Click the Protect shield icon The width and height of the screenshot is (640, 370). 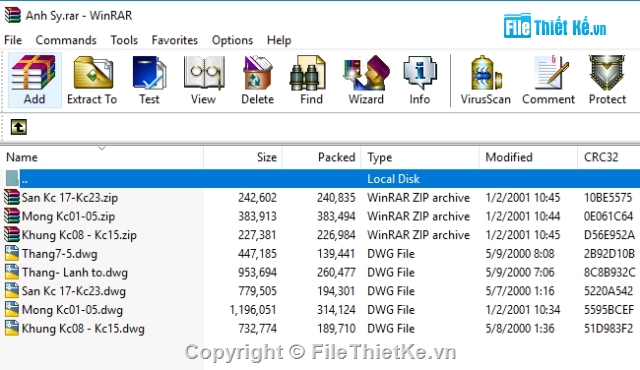click(607, 80)
